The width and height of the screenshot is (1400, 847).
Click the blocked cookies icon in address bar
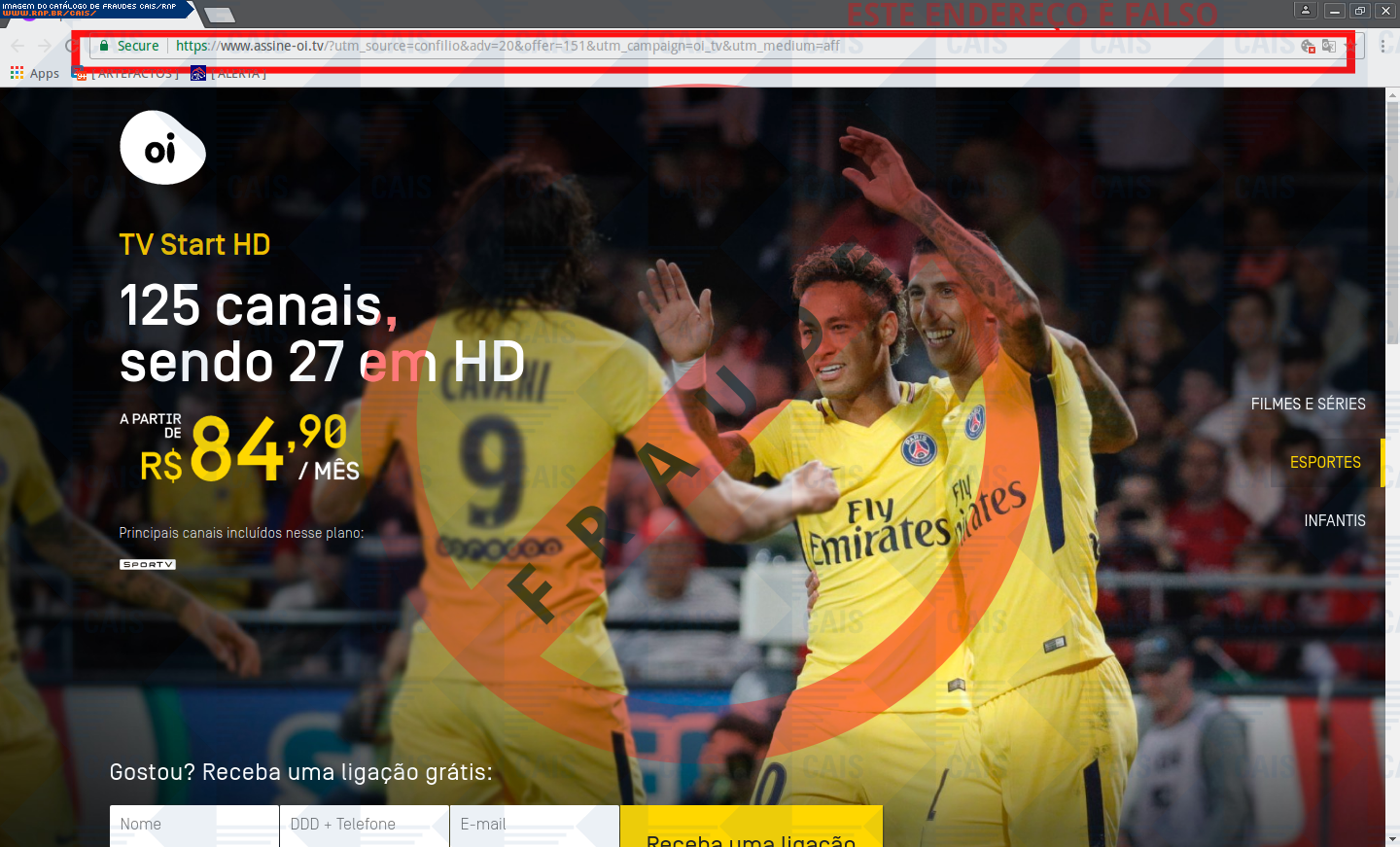pos(1308,46)
